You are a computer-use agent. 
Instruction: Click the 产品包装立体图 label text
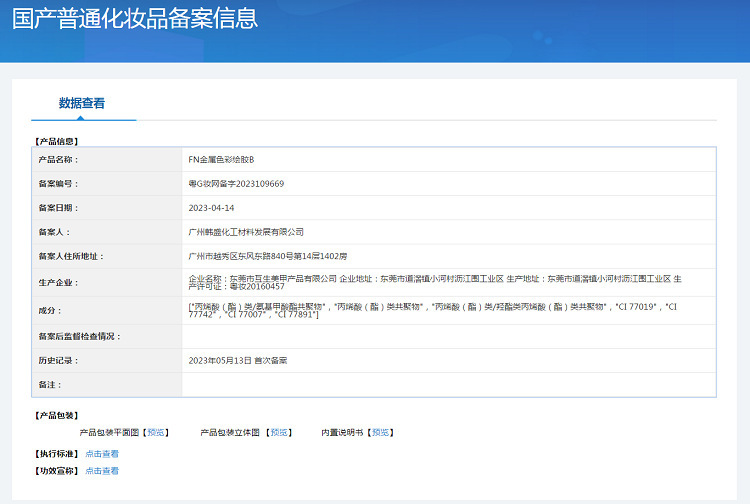(x=230, y=432)
